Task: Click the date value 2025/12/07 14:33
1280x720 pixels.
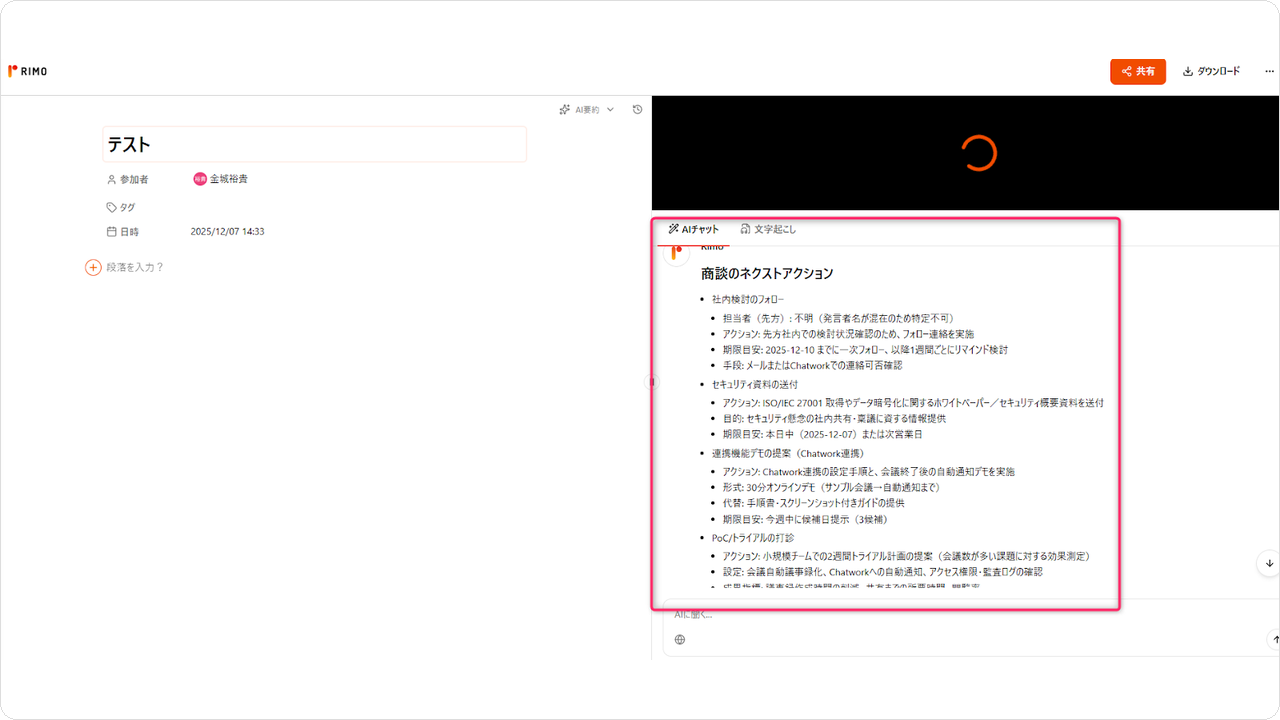Action: (227, 231)
